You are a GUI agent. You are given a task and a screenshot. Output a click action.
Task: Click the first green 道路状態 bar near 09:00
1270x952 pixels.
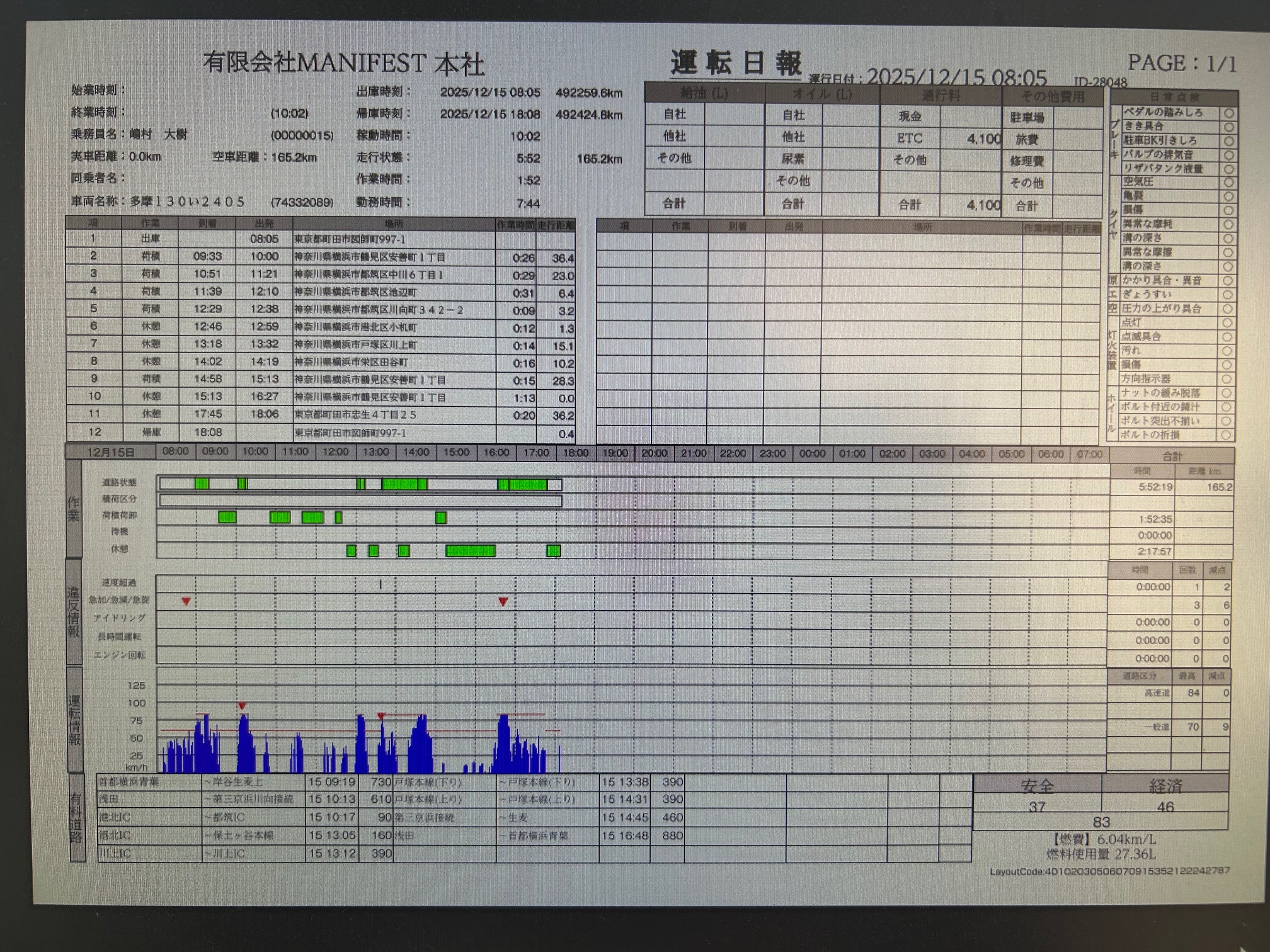202,484
